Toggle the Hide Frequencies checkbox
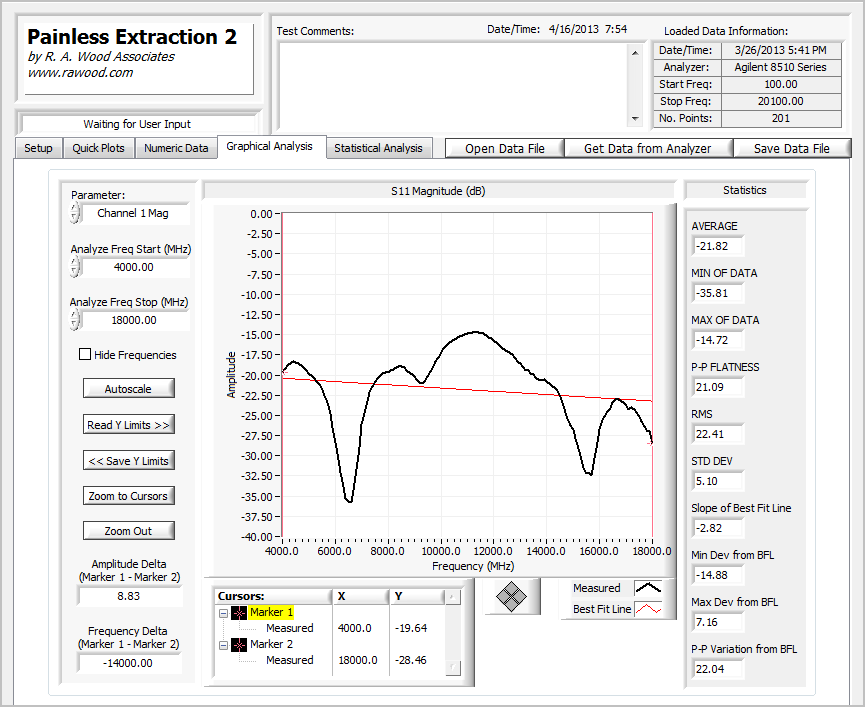The width and height of the screenshot is (865, 707). [84, 354]
